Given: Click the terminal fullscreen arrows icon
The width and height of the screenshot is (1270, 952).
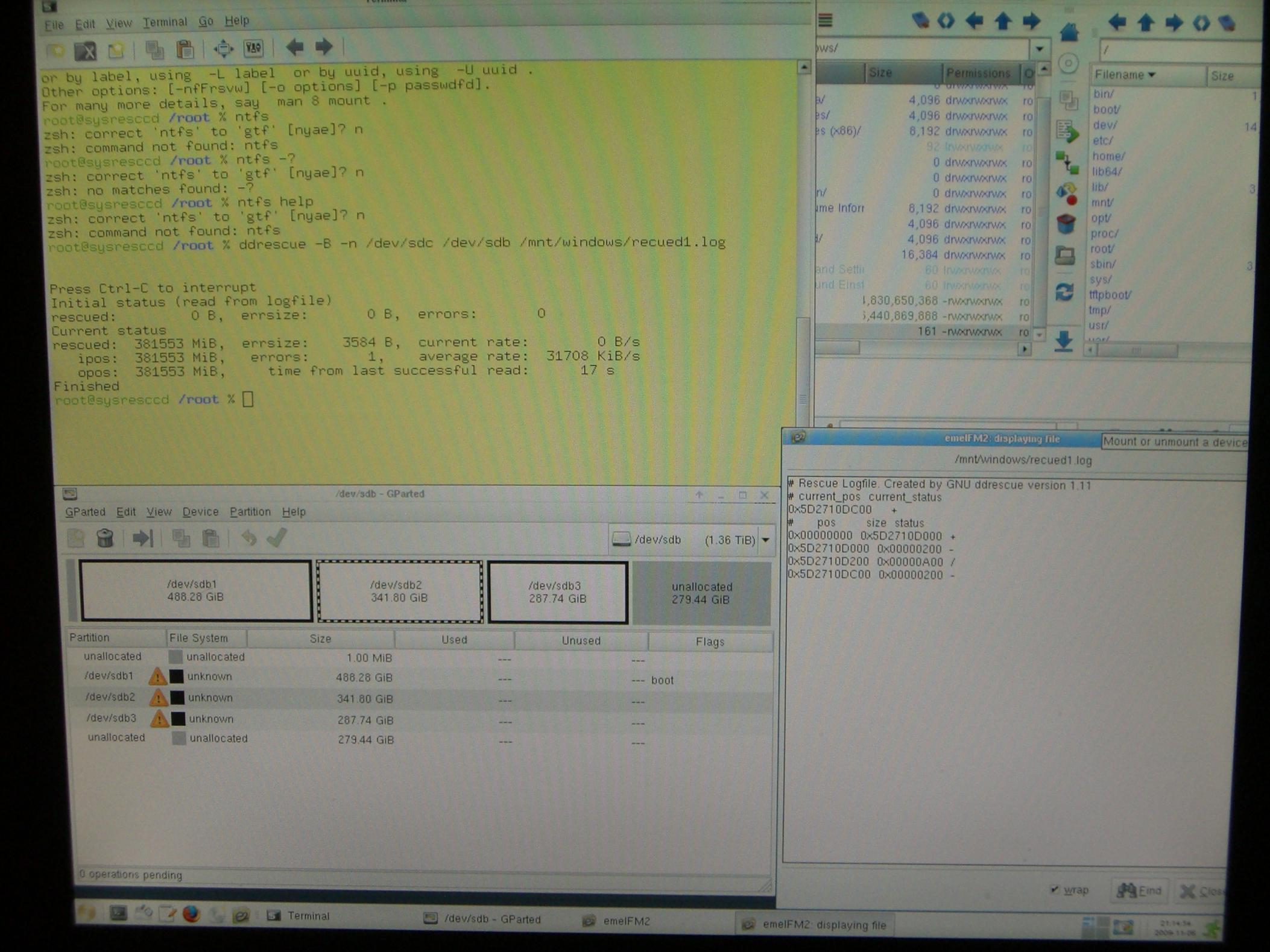Looking at the screenshot, I should (223, 48).
